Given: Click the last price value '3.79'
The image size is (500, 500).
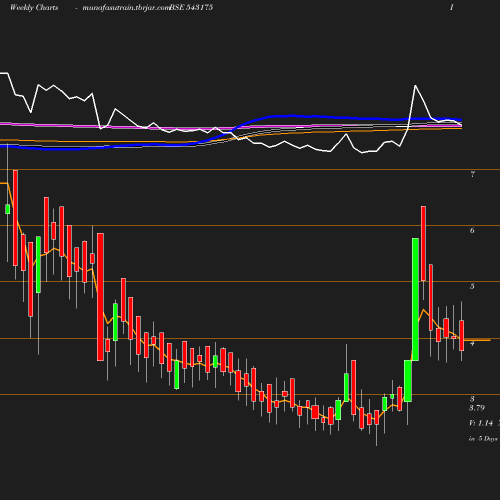Looking at the screenshot, I should pyautogui.click(x=477, y=408).
